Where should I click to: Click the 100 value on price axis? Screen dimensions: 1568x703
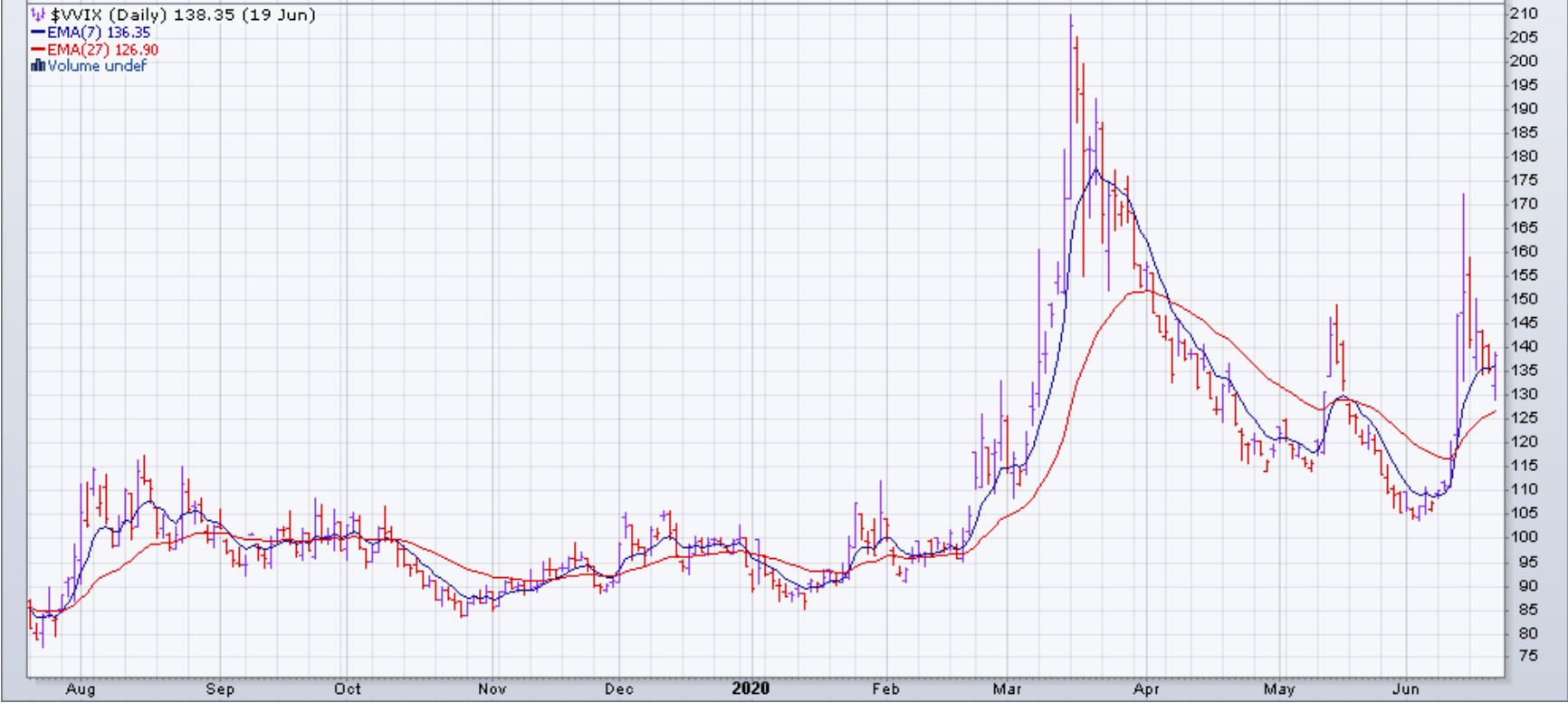tap(1524, 537)
